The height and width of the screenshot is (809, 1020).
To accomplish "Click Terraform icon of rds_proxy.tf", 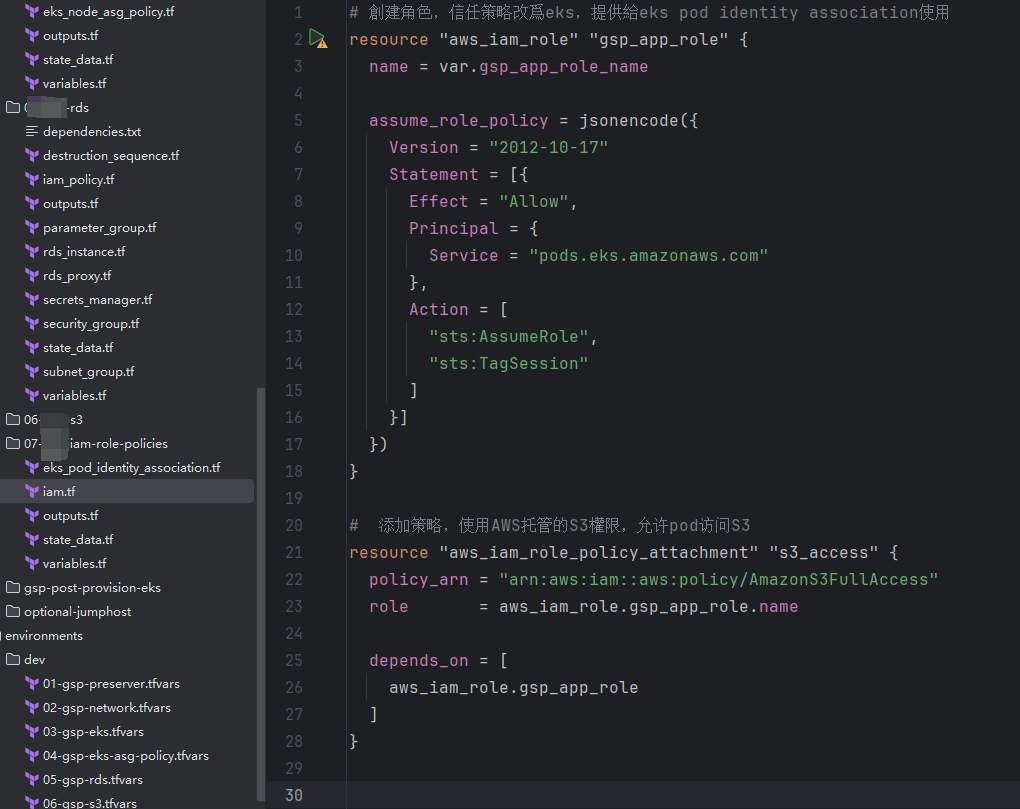I will tap(32, 276).
